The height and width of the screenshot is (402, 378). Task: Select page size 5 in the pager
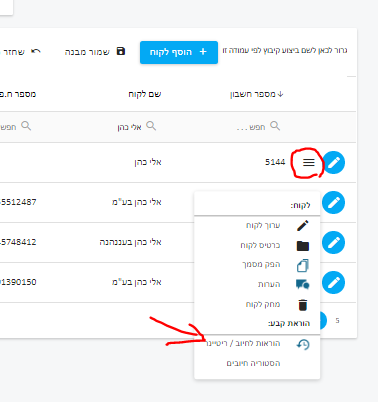coord(337,321)
